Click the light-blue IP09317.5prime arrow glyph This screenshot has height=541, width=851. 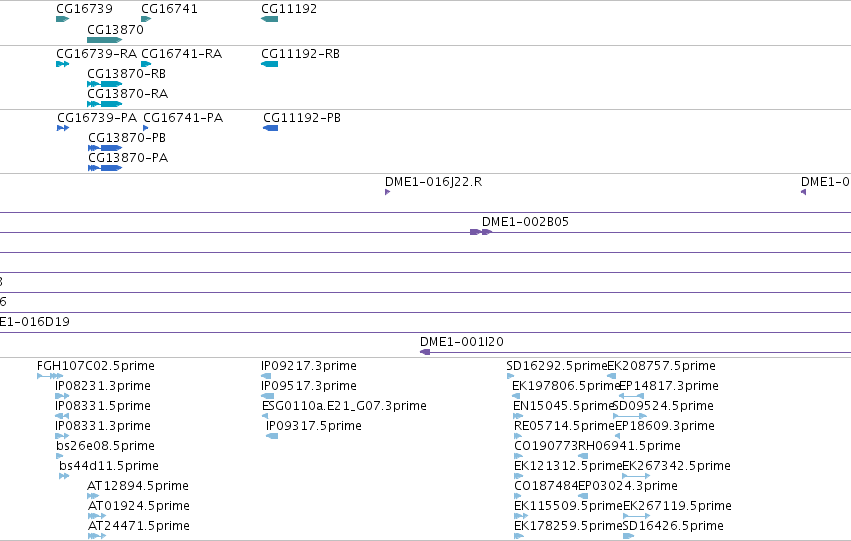(x=272, y=436)
